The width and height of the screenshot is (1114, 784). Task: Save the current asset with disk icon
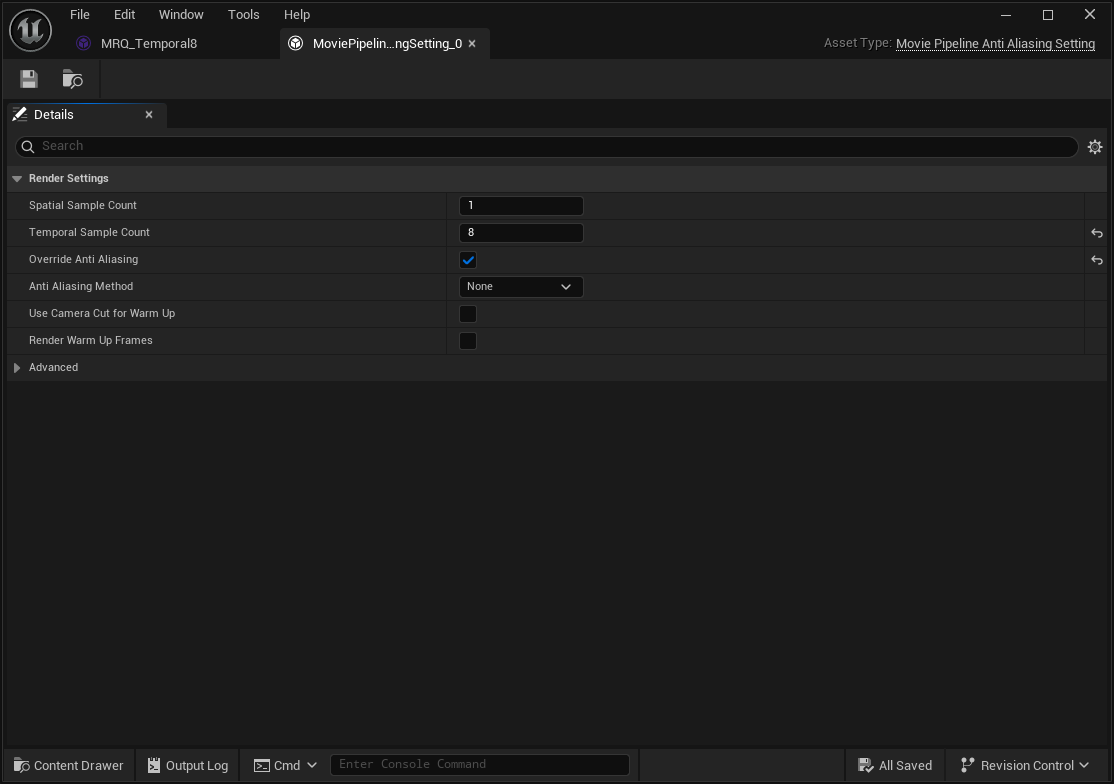coord(28,79)
